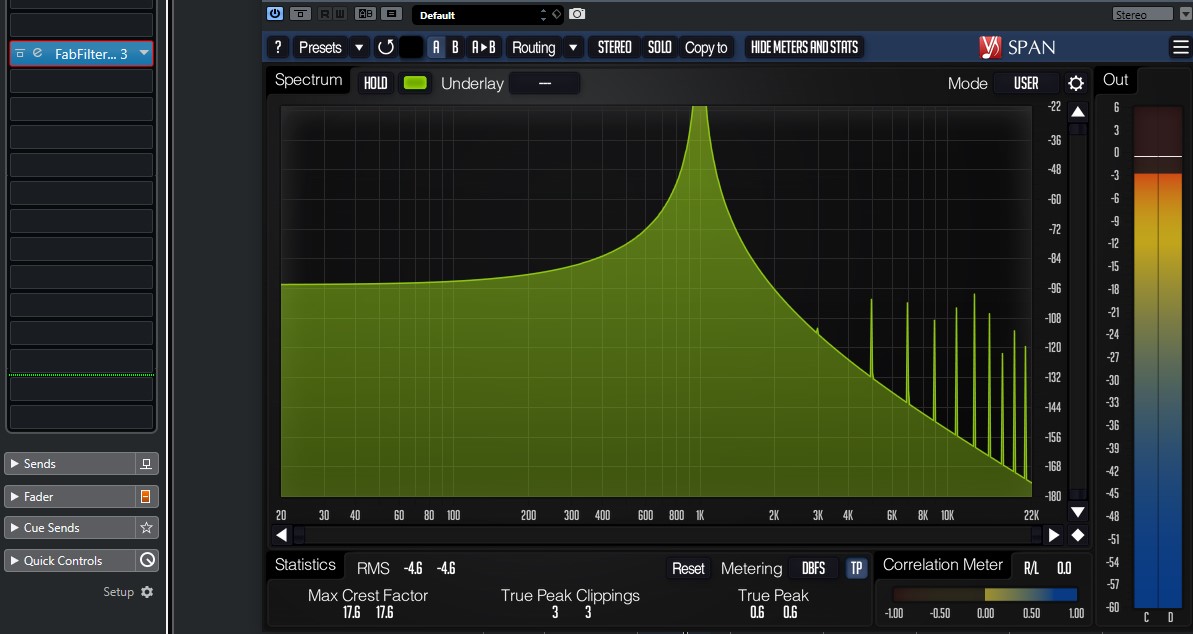Open the Default preset selector field

click(476, 14)
